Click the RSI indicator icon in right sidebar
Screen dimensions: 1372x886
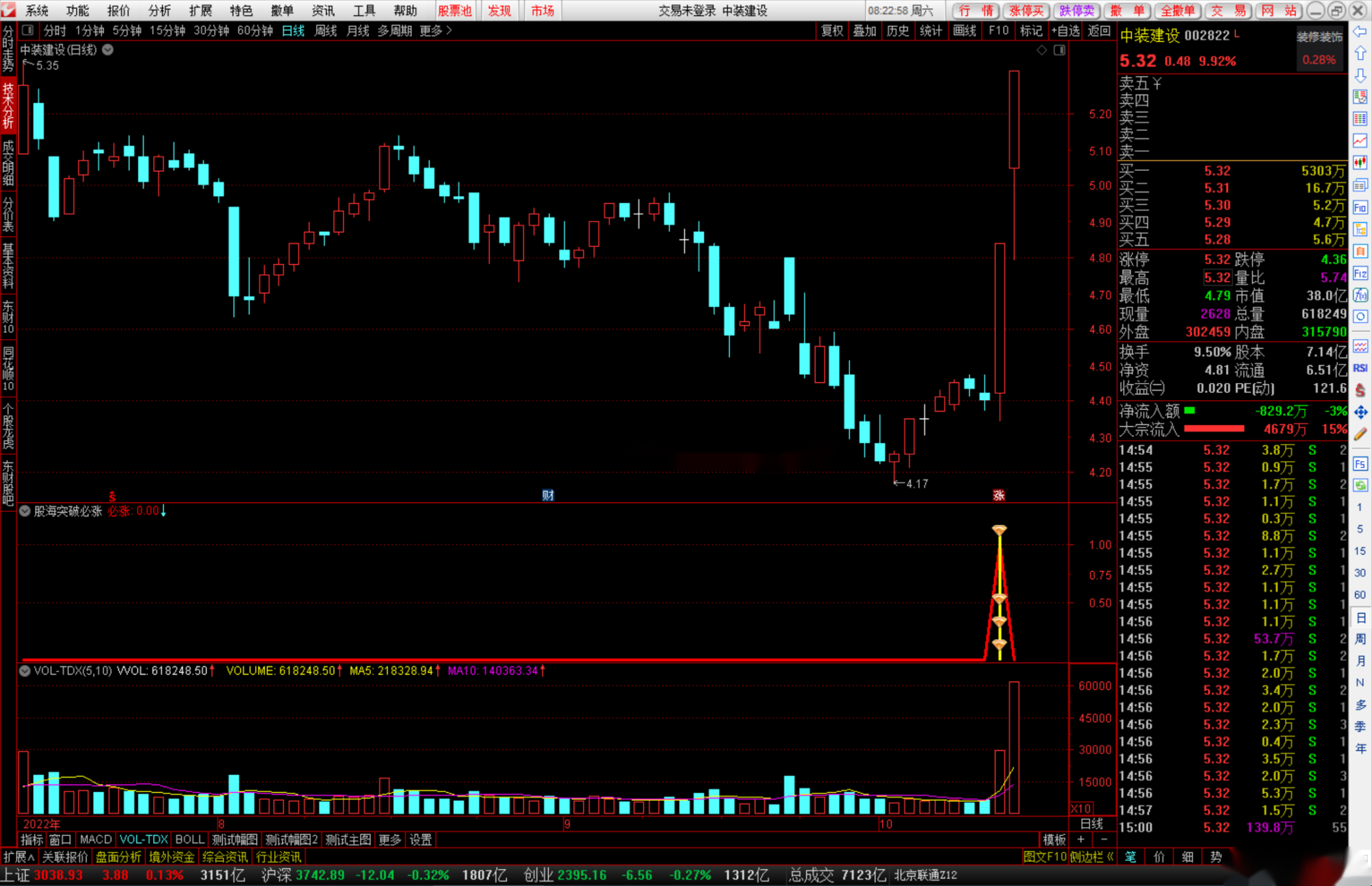pos(1360,369)
